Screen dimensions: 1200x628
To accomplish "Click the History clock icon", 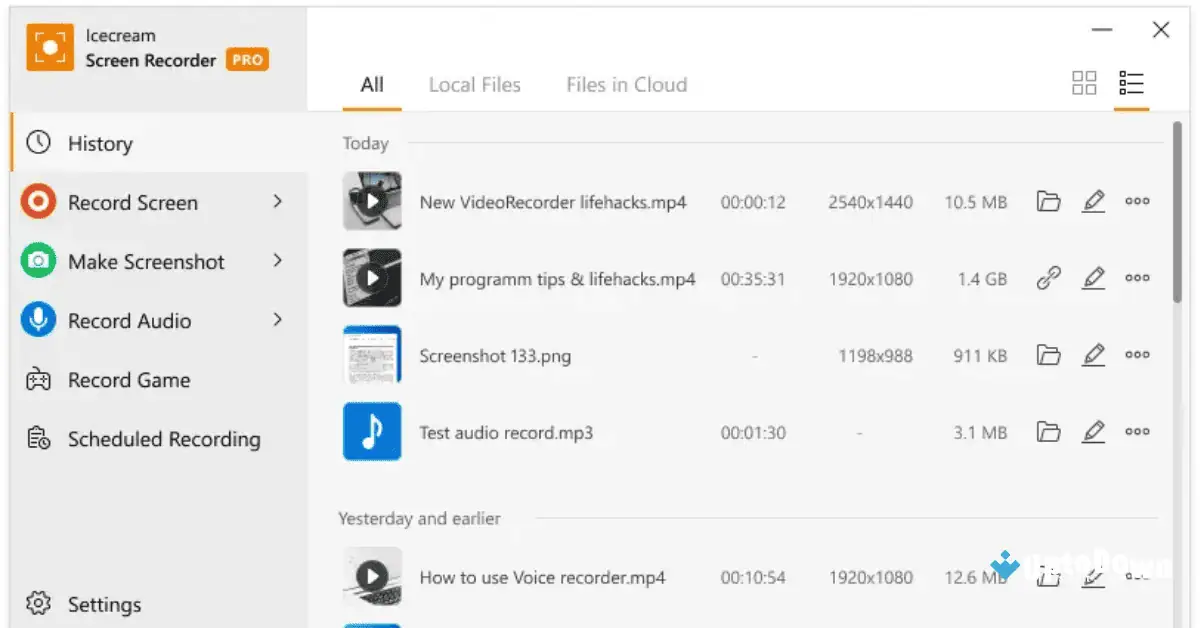I will pyautogui.click(x=37, y=143).
